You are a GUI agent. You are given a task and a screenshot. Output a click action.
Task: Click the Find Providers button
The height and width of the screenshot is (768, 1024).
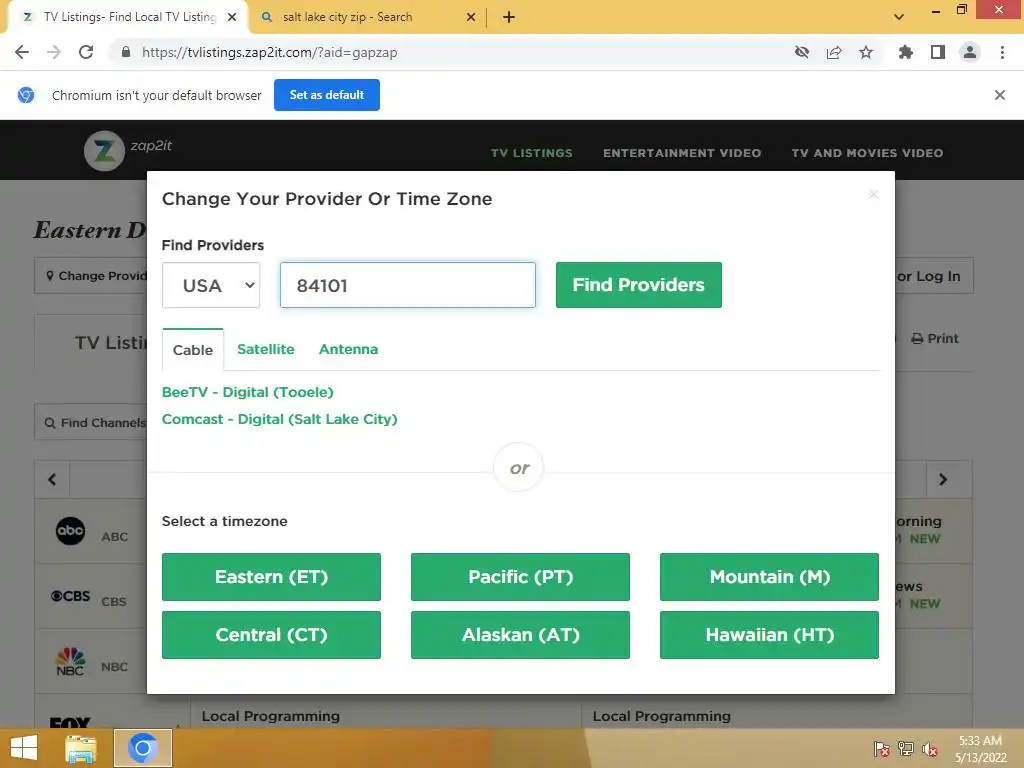639,285
